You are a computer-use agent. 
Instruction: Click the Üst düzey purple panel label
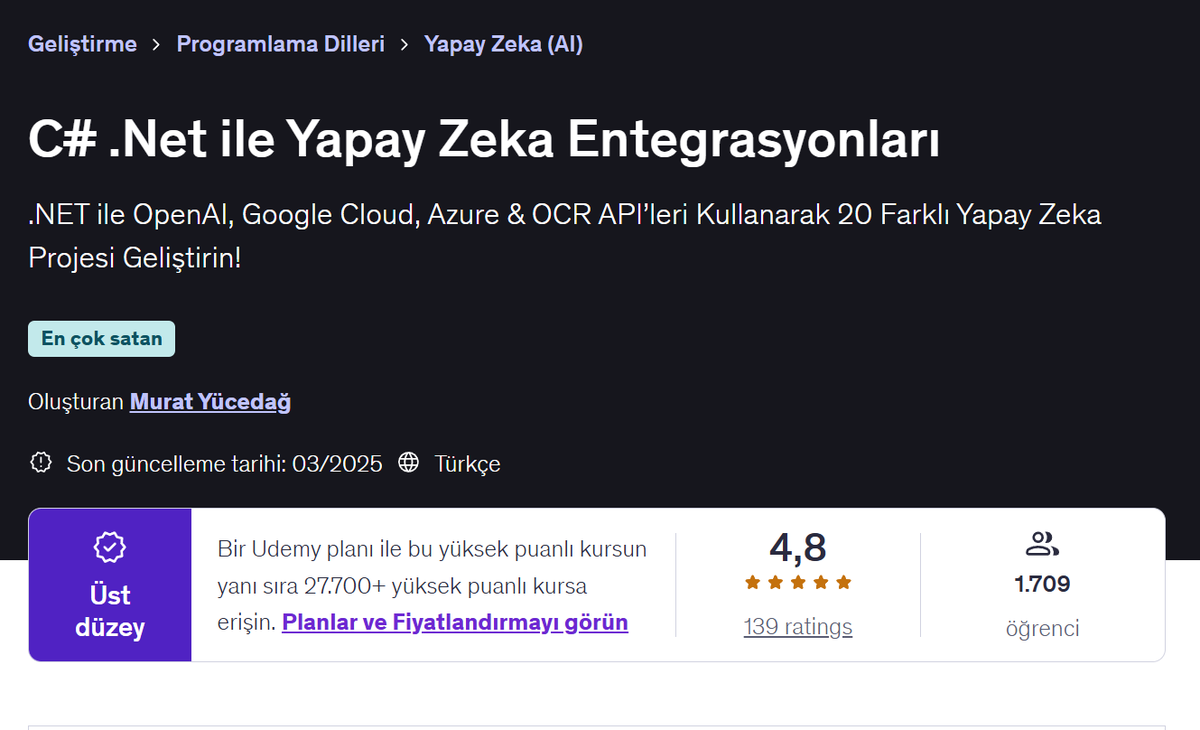(110, 611)
